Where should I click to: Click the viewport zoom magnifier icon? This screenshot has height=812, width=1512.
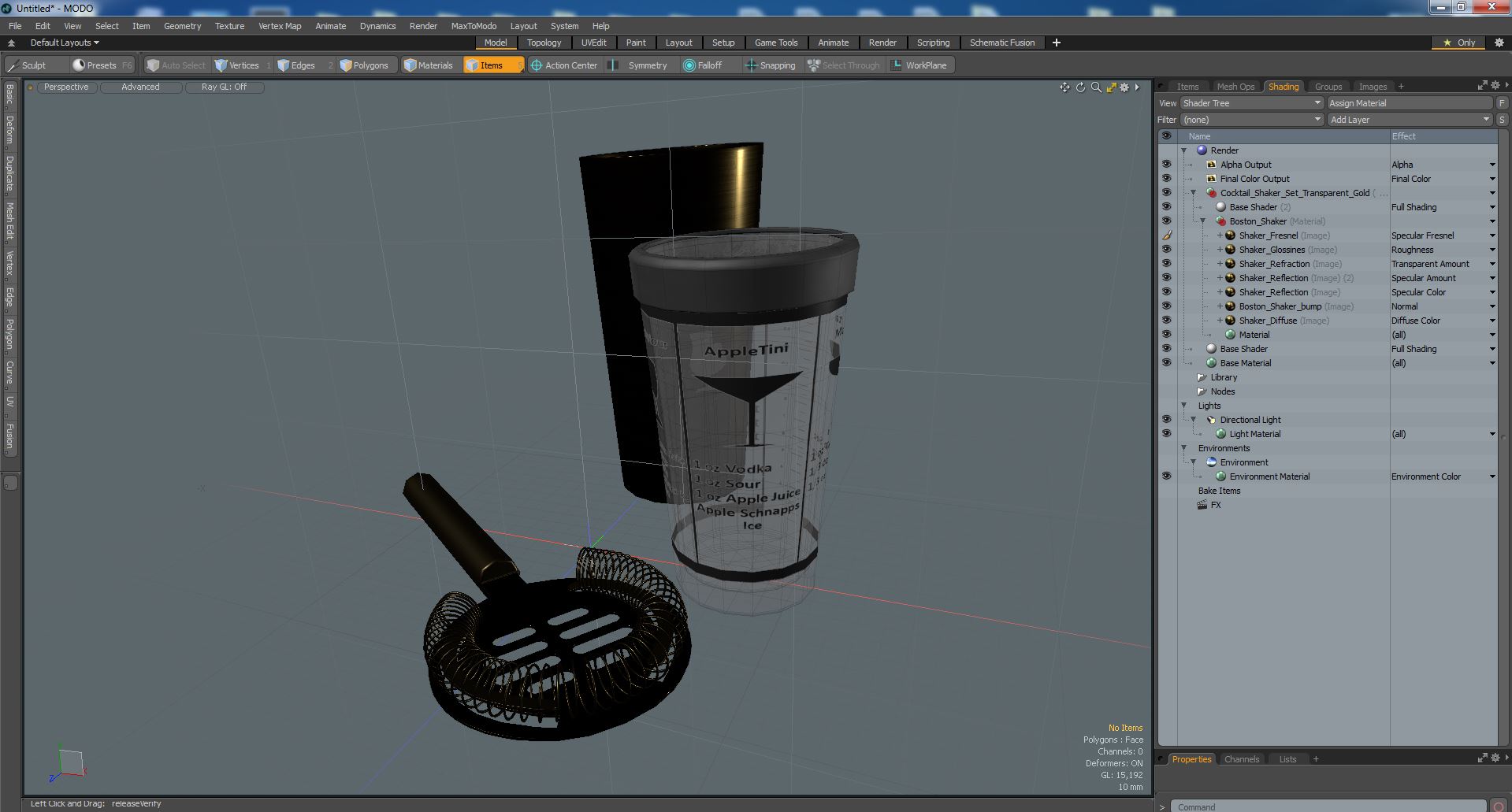click(1096, 87)
